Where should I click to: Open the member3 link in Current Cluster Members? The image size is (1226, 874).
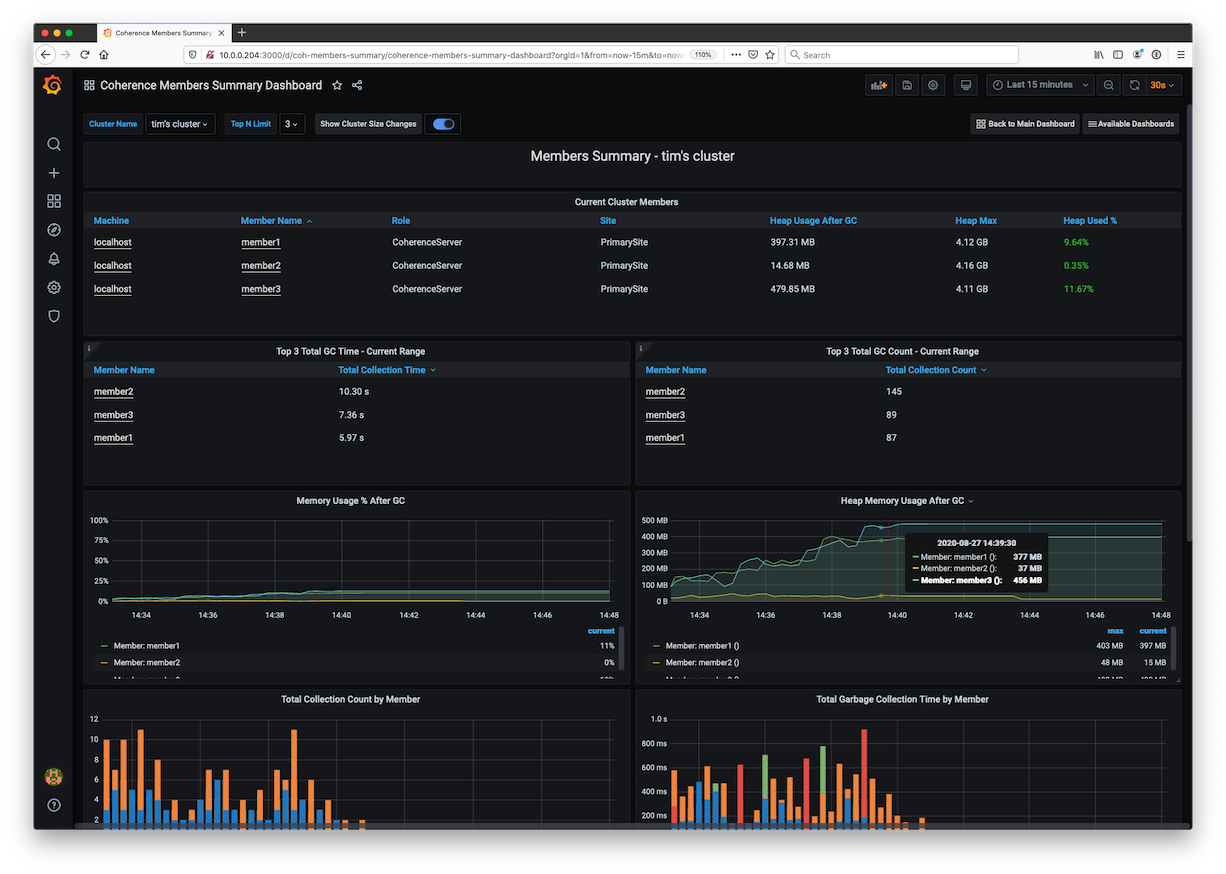pyautogui.click(x=260, y=289)
